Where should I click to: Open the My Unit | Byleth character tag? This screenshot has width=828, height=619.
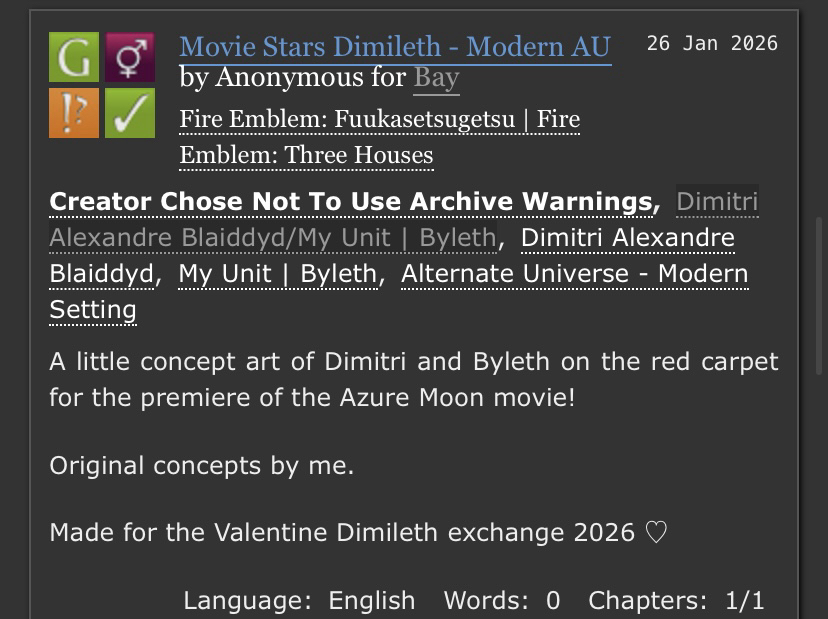pyautogui.click(x=277, y=274)
